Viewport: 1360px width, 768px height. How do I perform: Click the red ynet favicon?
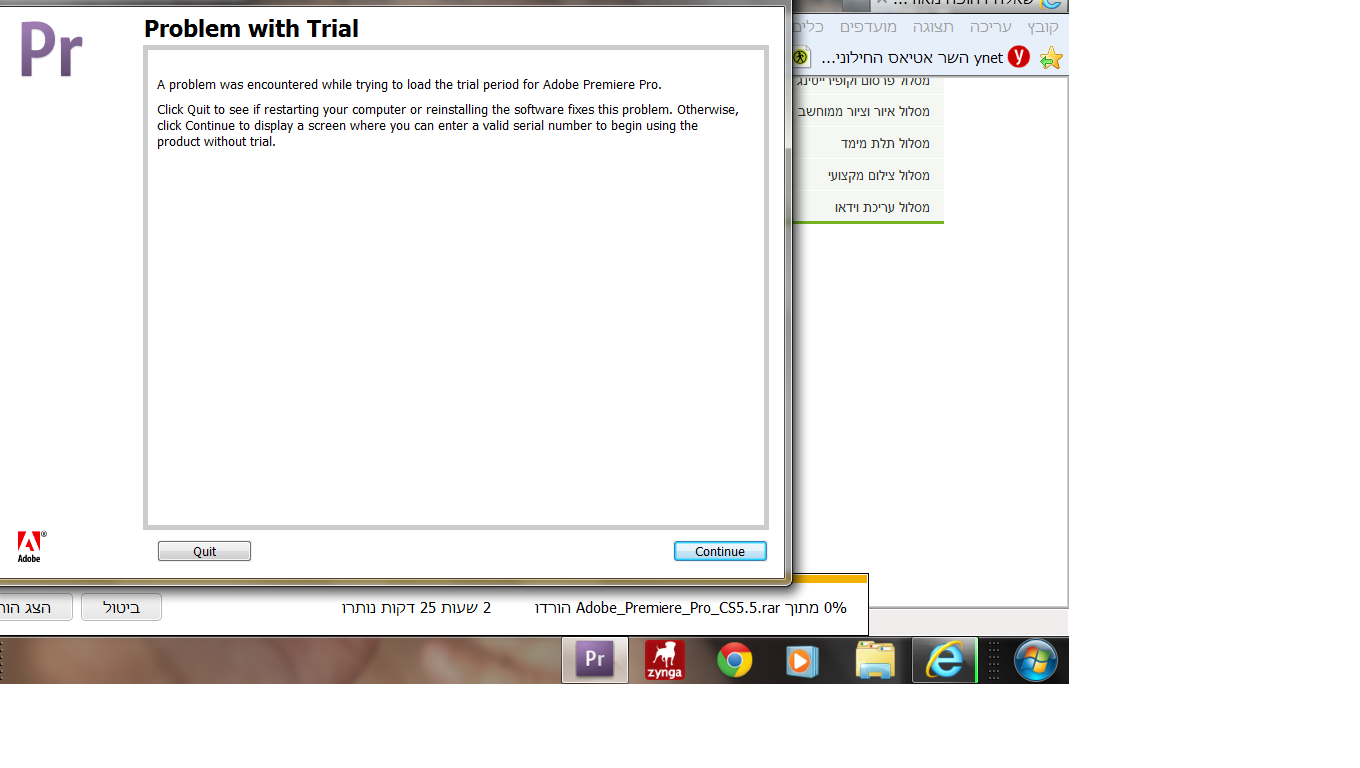[1018, 57]
